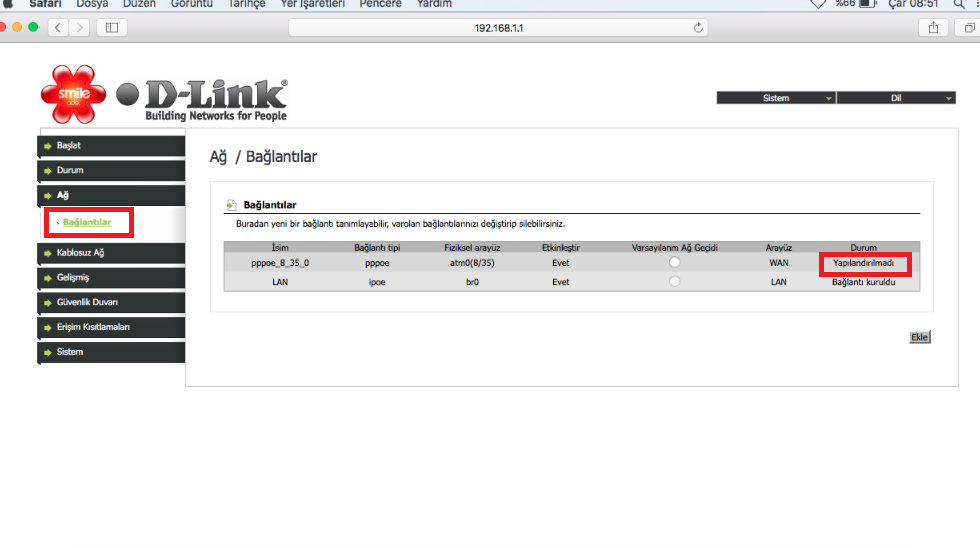Click the battery icon in the menu bar
The height and width of the screenshot is (548, 980).
[868, 4]
